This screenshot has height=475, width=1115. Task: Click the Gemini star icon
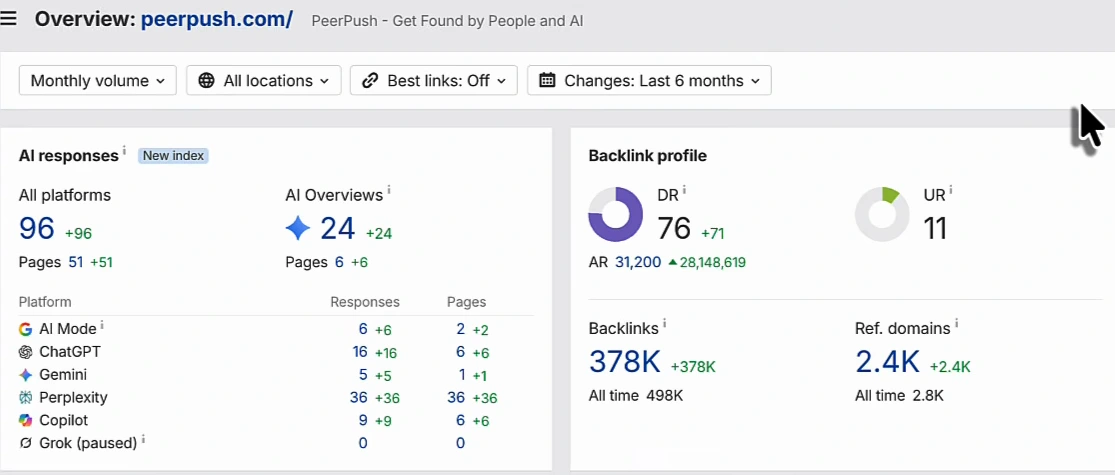(26, 375)
